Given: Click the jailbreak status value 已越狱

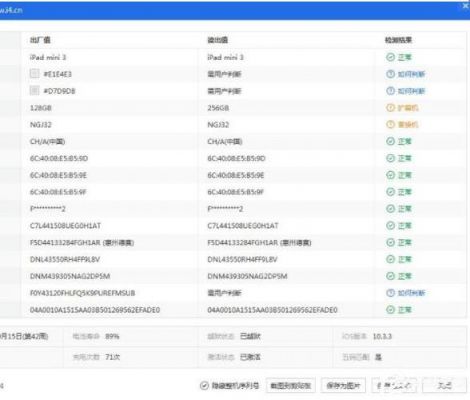Looking at the screenshot, I should tap(250, 336).
